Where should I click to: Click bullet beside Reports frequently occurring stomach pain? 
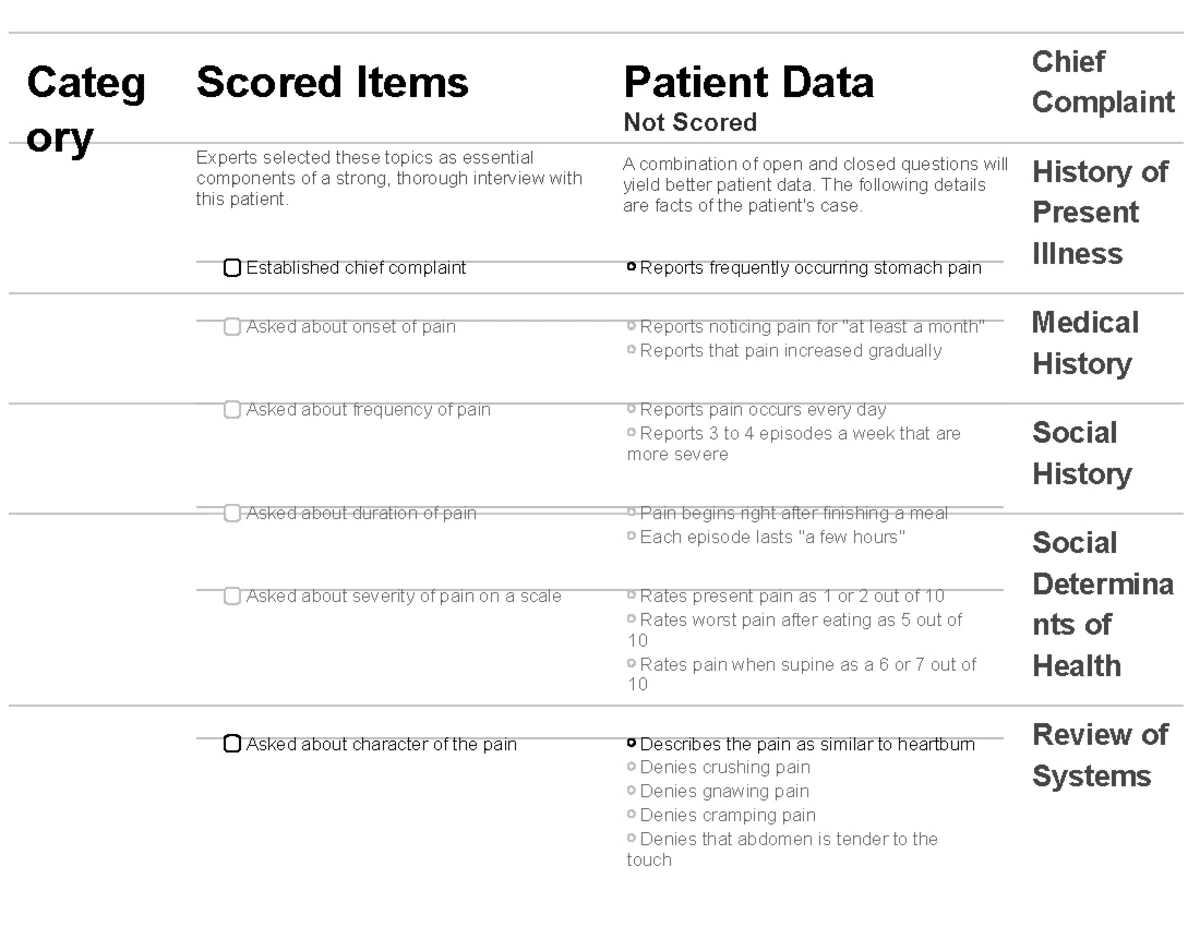coord(631,268)
